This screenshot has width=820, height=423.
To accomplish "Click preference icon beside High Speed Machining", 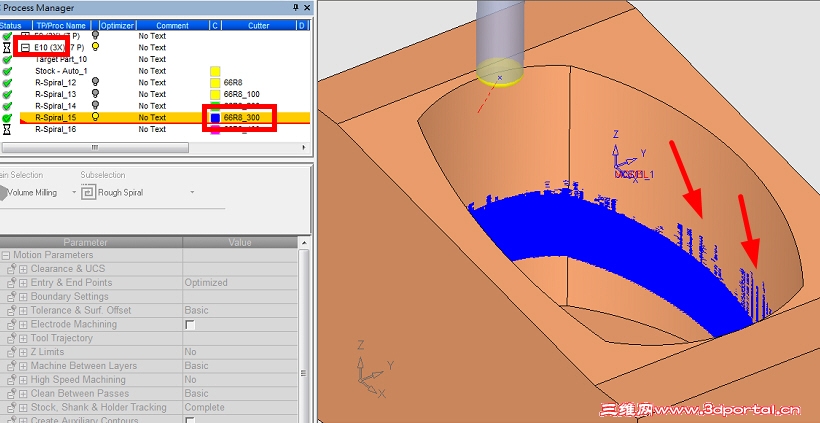I will pos(12,380).
